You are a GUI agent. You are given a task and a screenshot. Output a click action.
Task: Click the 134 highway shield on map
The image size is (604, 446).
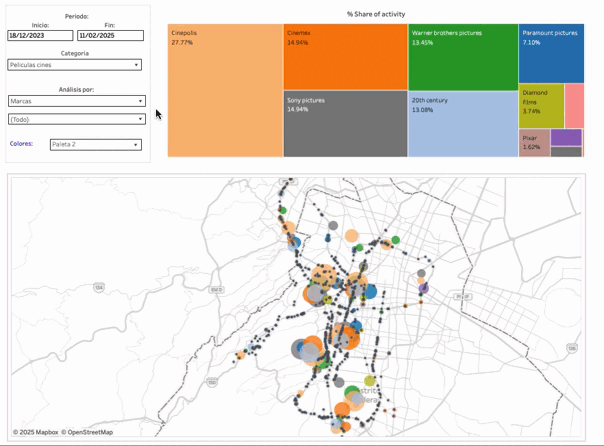point(99,287)
